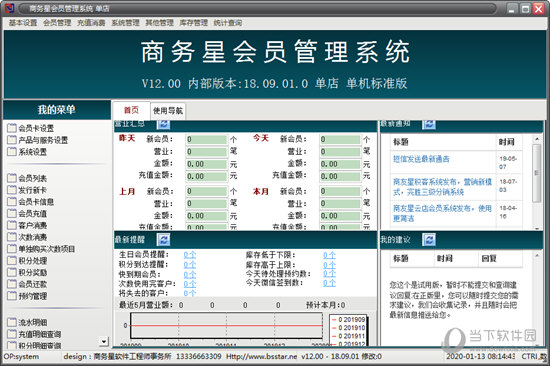Click the 昨天 新会员 value field
The height and width of the screenshot is (366, 550).
coord(207,139)
